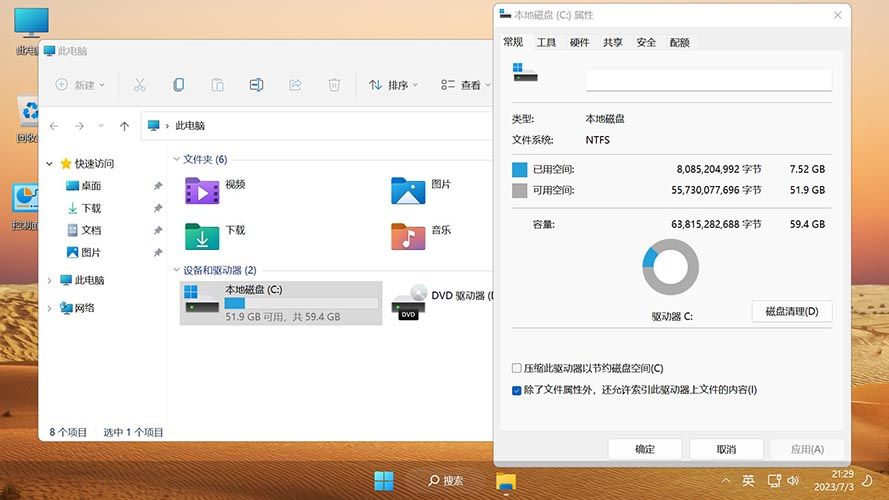Click the drive usage donut chart
The width and height of the screenshot is (889, 500).
[671, 267]
